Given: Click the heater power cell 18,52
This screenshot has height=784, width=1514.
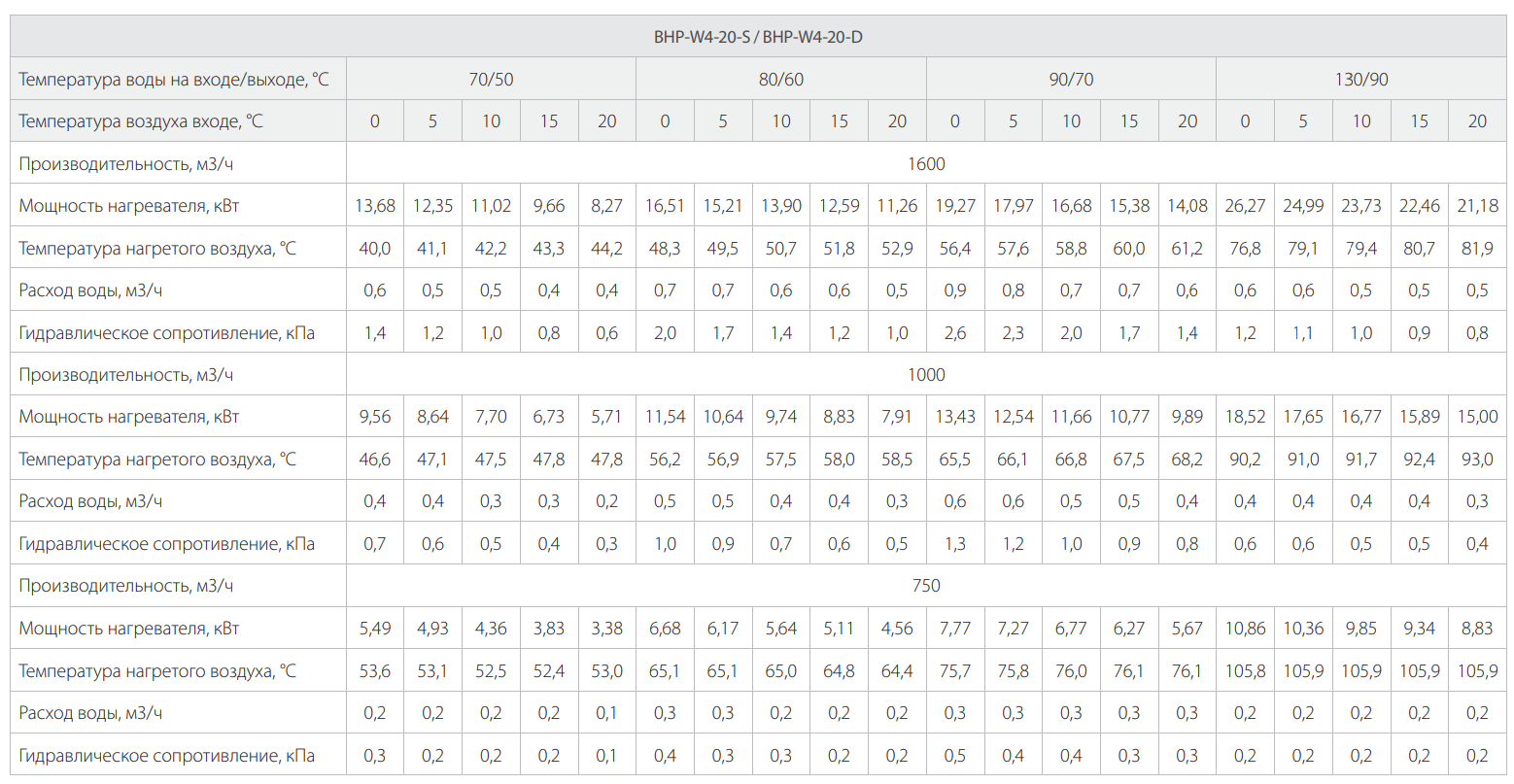Looking at the screenshot, I should (1245, 417).
